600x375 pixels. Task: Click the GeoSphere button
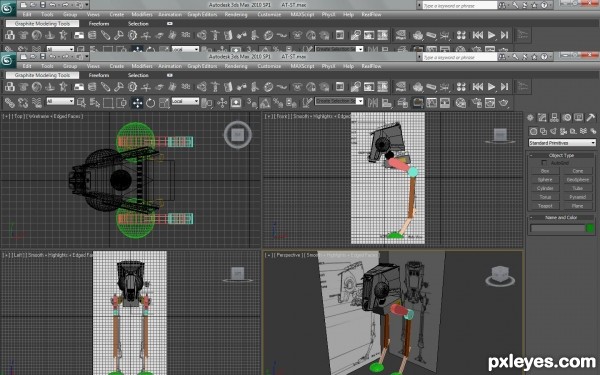tap(577, 179)
